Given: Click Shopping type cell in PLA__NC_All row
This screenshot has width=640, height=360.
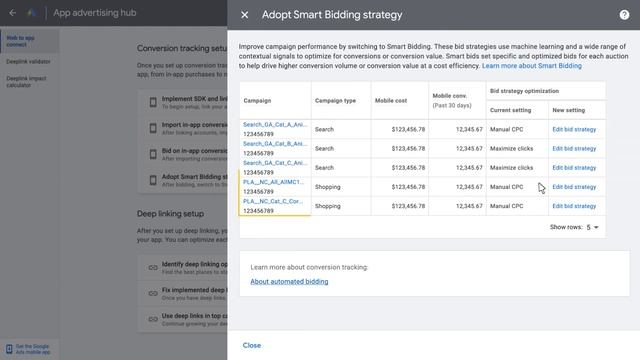Looking at the screenshot, I should coord(327,187).
